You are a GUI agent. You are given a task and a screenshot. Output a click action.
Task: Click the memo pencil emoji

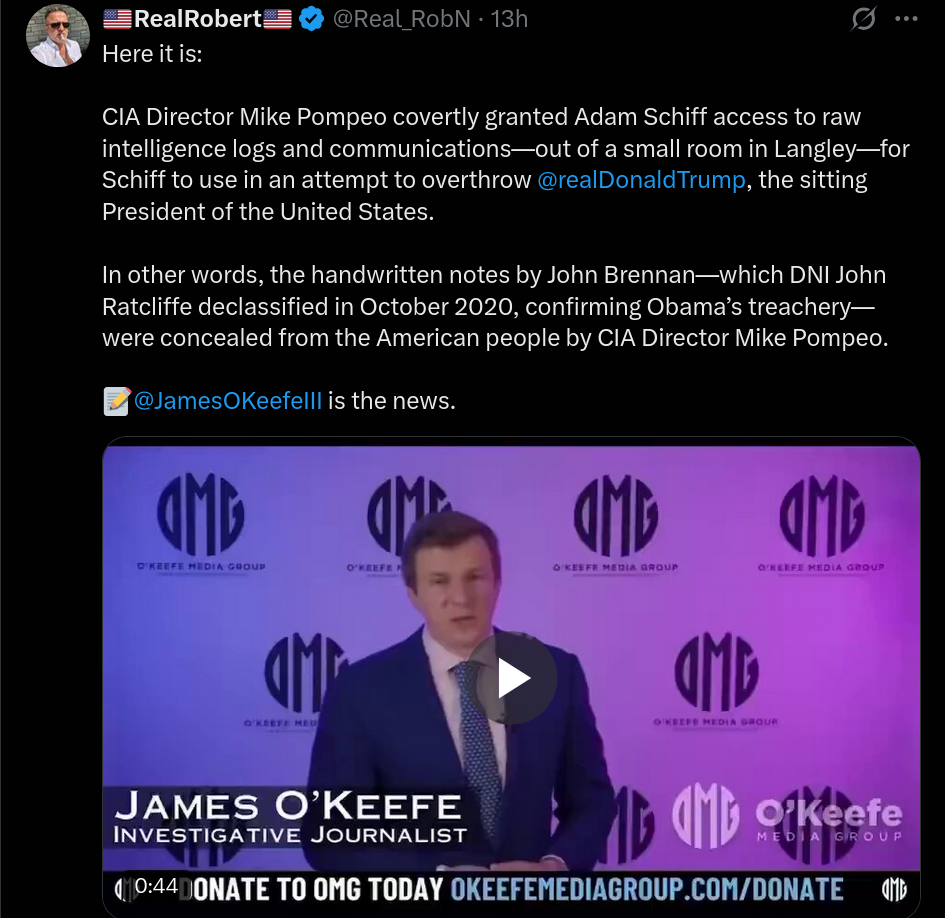(x=117, y=401)
